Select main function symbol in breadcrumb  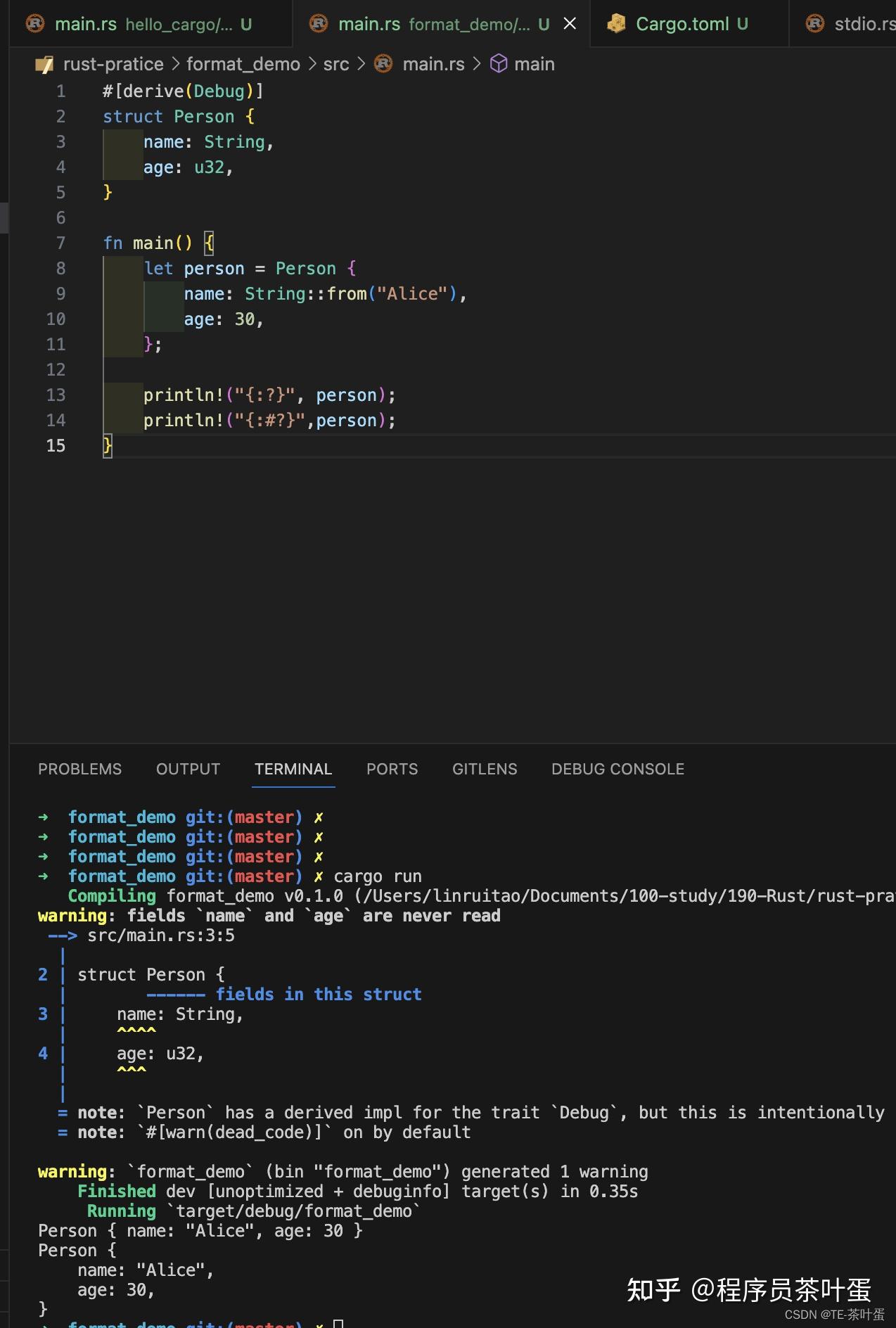click(535, 64)
